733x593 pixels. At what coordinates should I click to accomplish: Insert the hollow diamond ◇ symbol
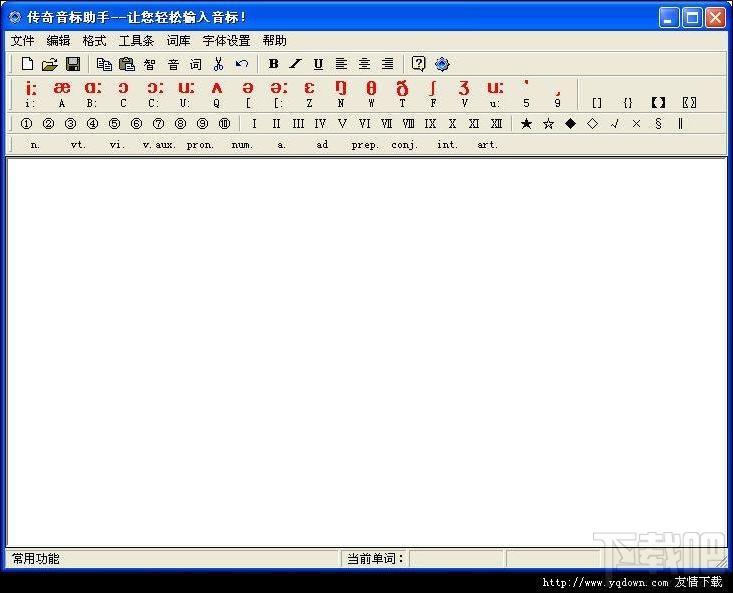coord(592,124)
